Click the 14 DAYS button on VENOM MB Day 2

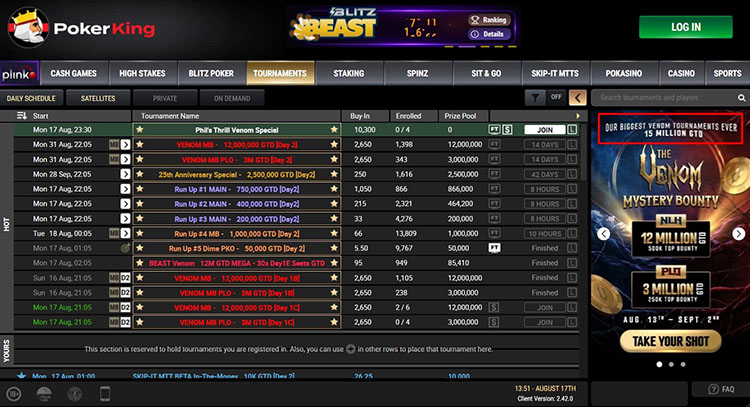pos(544,144)
